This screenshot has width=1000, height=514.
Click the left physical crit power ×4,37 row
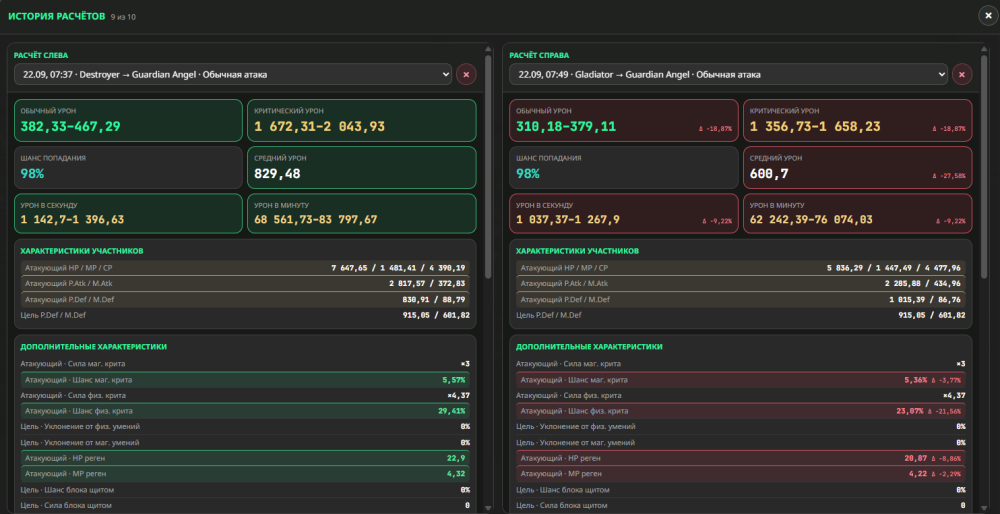pyautogui.click(x=245, y=395)
